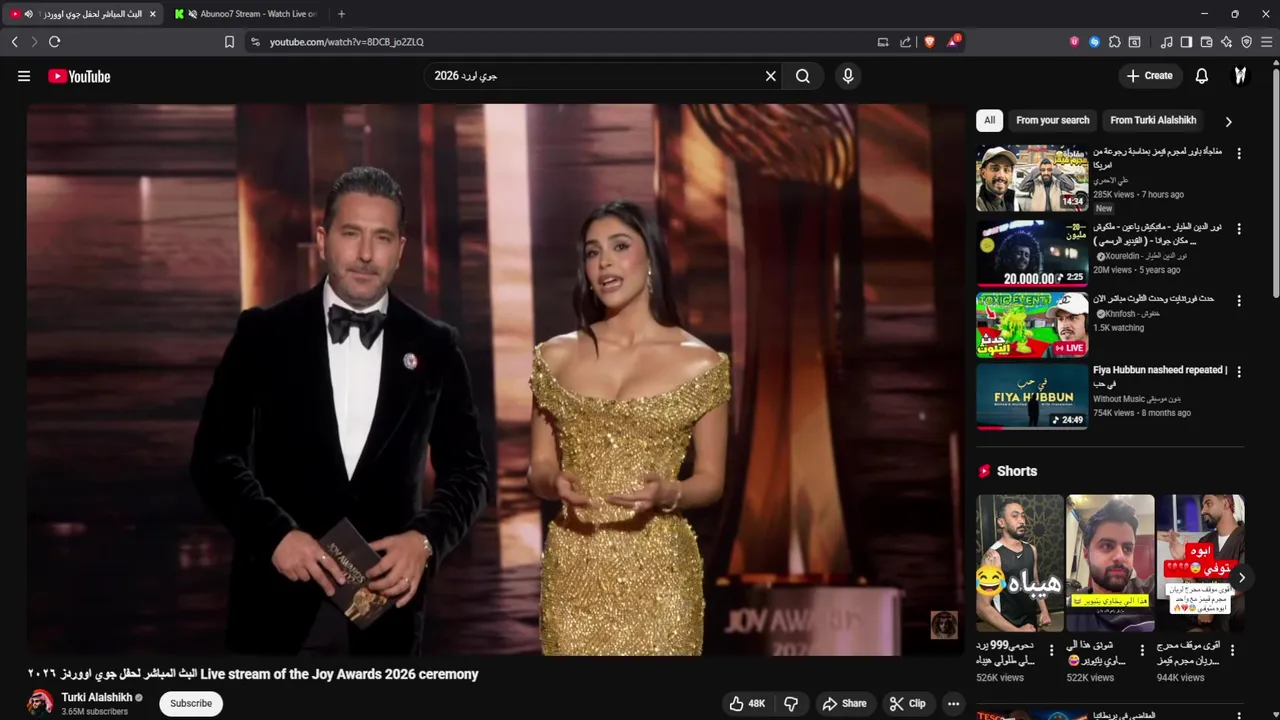Clear the search box text

tap(771, 76)
